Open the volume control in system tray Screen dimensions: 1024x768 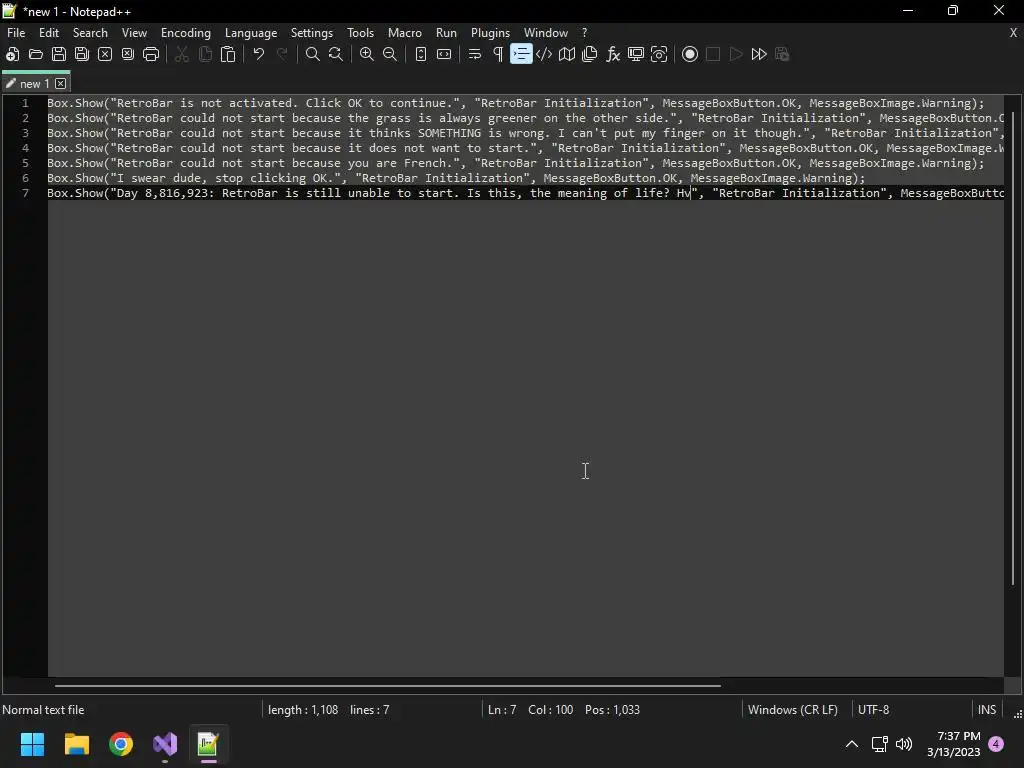pos(904,744)
